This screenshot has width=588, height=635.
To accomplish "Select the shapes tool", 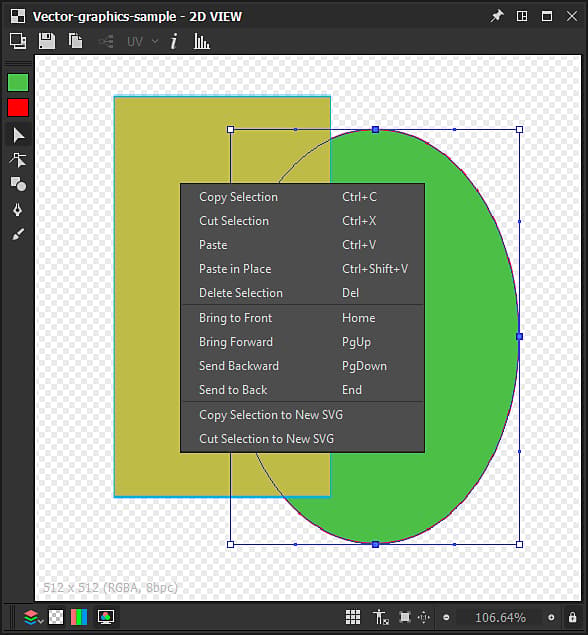I will coord(18,184).
